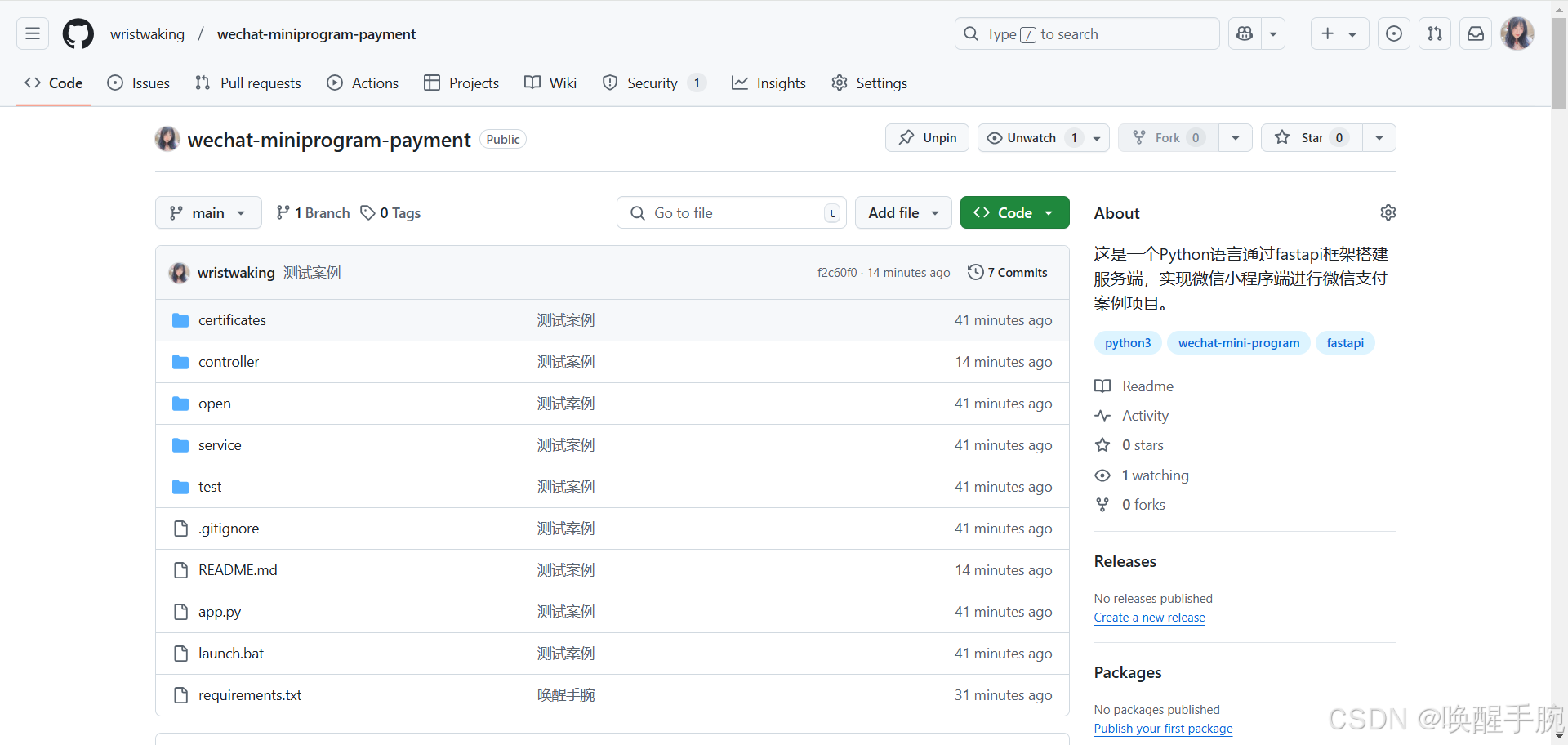The width and height of the screenshot is (1568, 745).
Task: Open the pull requests icon in header
Action: click(x=1435, y=33)
